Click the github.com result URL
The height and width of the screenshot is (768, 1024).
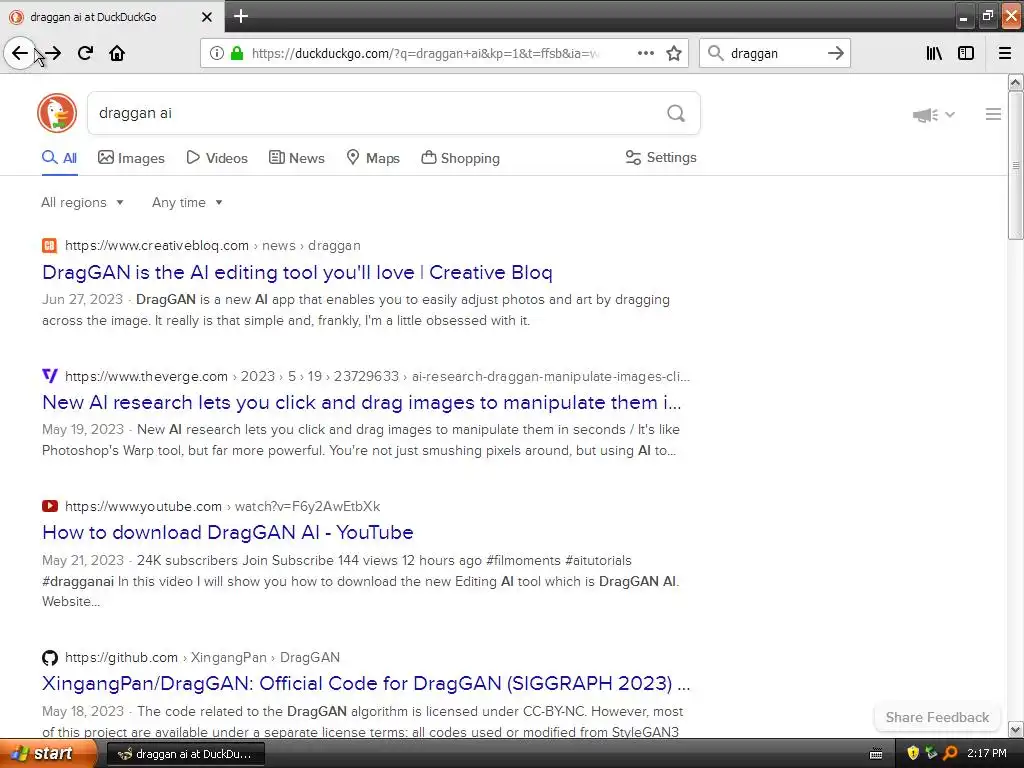(202, 658)
